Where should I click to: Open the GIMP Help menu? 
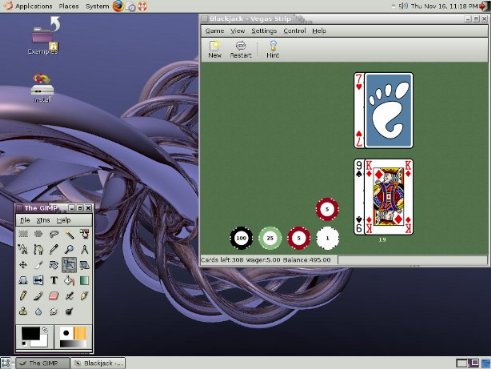pos(63,220)
